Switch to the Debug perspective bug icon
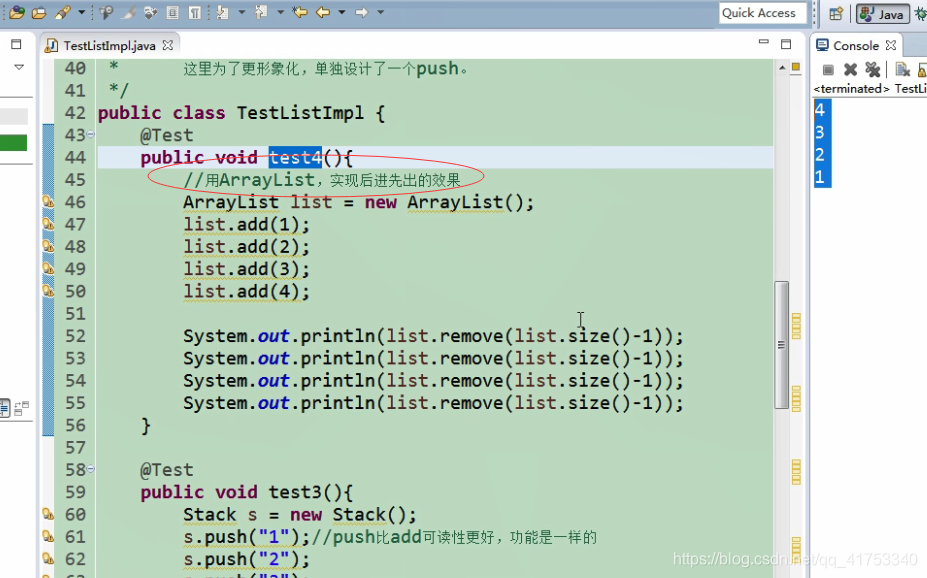 [921, 14]
